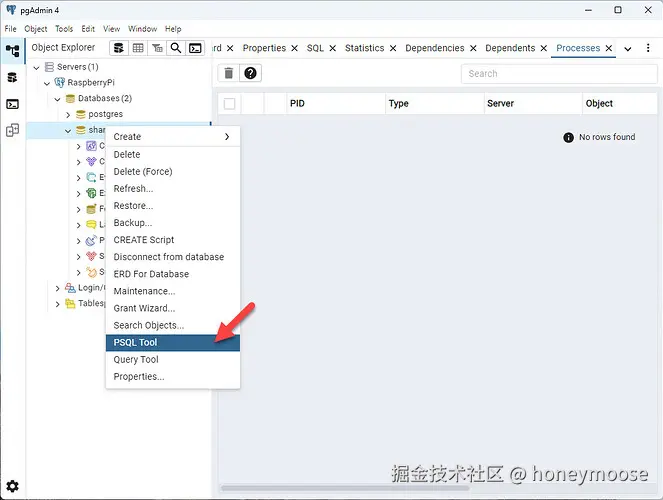
Task: Open the schema diff icon in left sidebar
Action: point(12,130)
